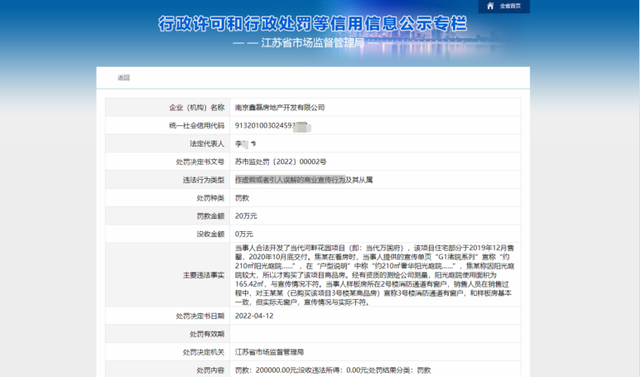Select the label 处罚决定机关
The height and width of the screenshot is (377, 640).
pos(203,352)
